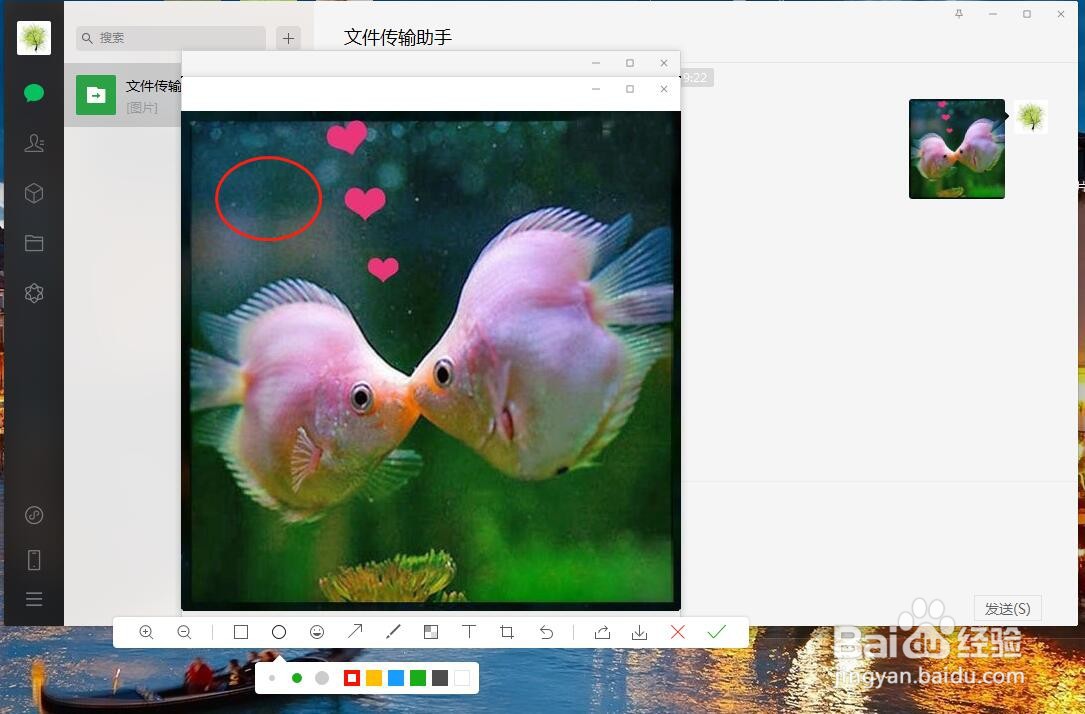Select the Mosaic tool
Viewport: 1085px width, 714px height.
[x=431, y=632]
